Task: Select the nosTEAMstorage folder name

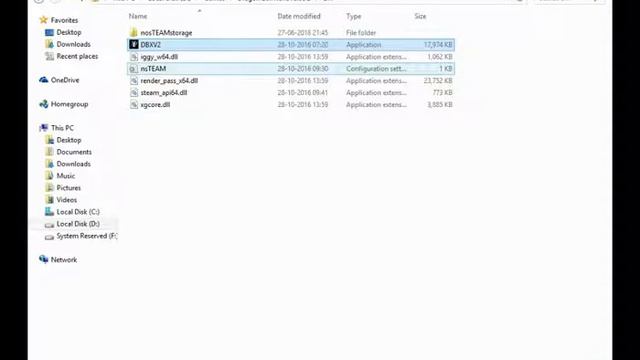Action: (x=166, y=33)
